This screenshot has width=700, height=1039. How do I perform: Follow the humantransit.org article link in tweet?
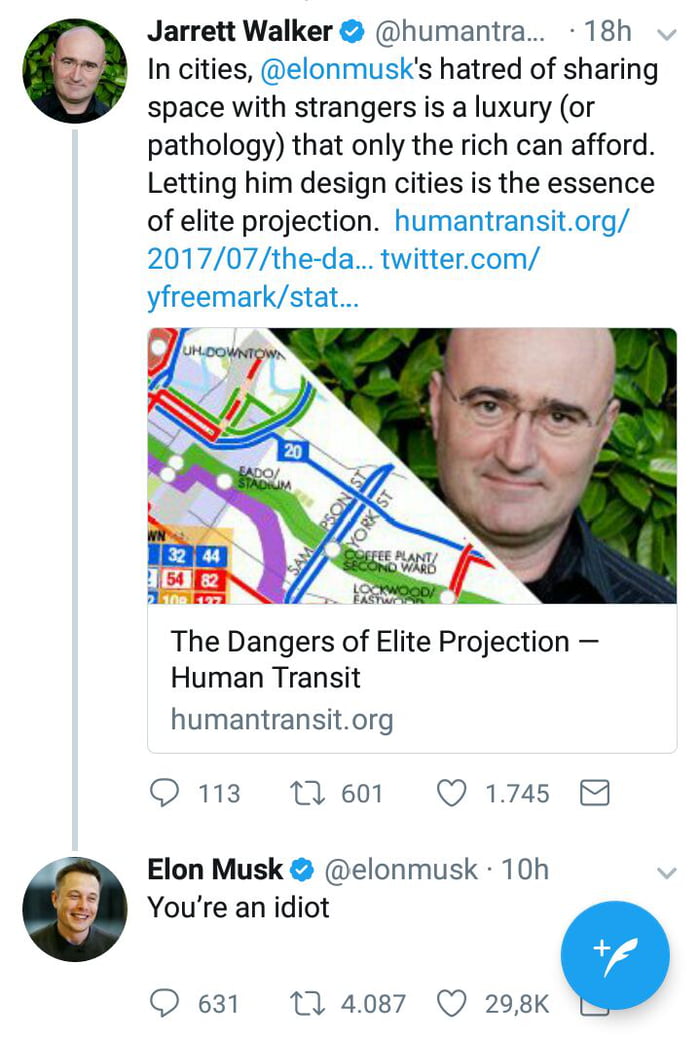pyautogui.click(x=511, y=221)
